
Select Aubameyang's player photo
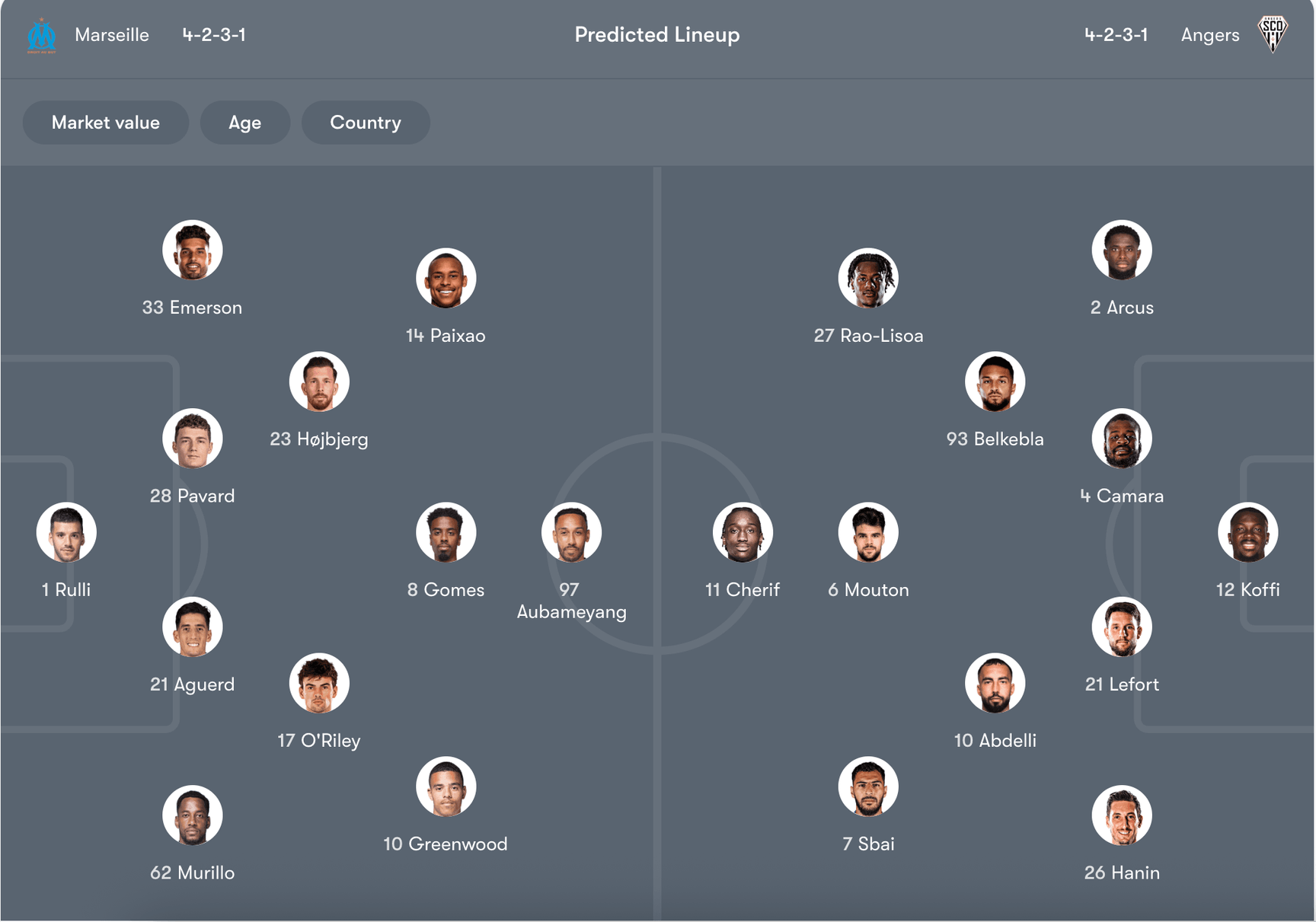[571, 532]
